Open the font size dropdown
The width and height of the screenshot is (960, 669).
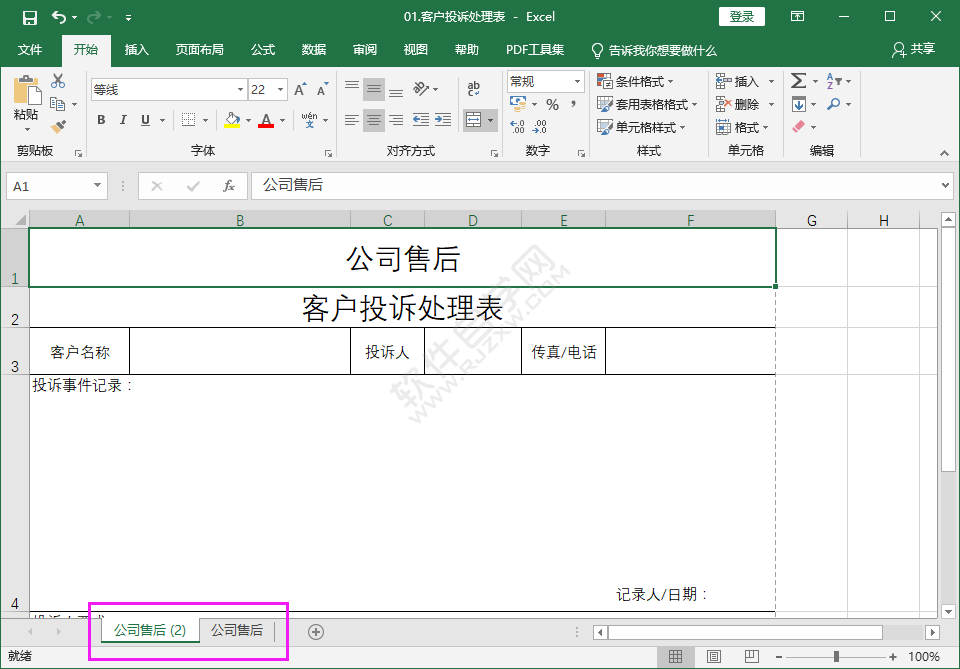point(279,89)
